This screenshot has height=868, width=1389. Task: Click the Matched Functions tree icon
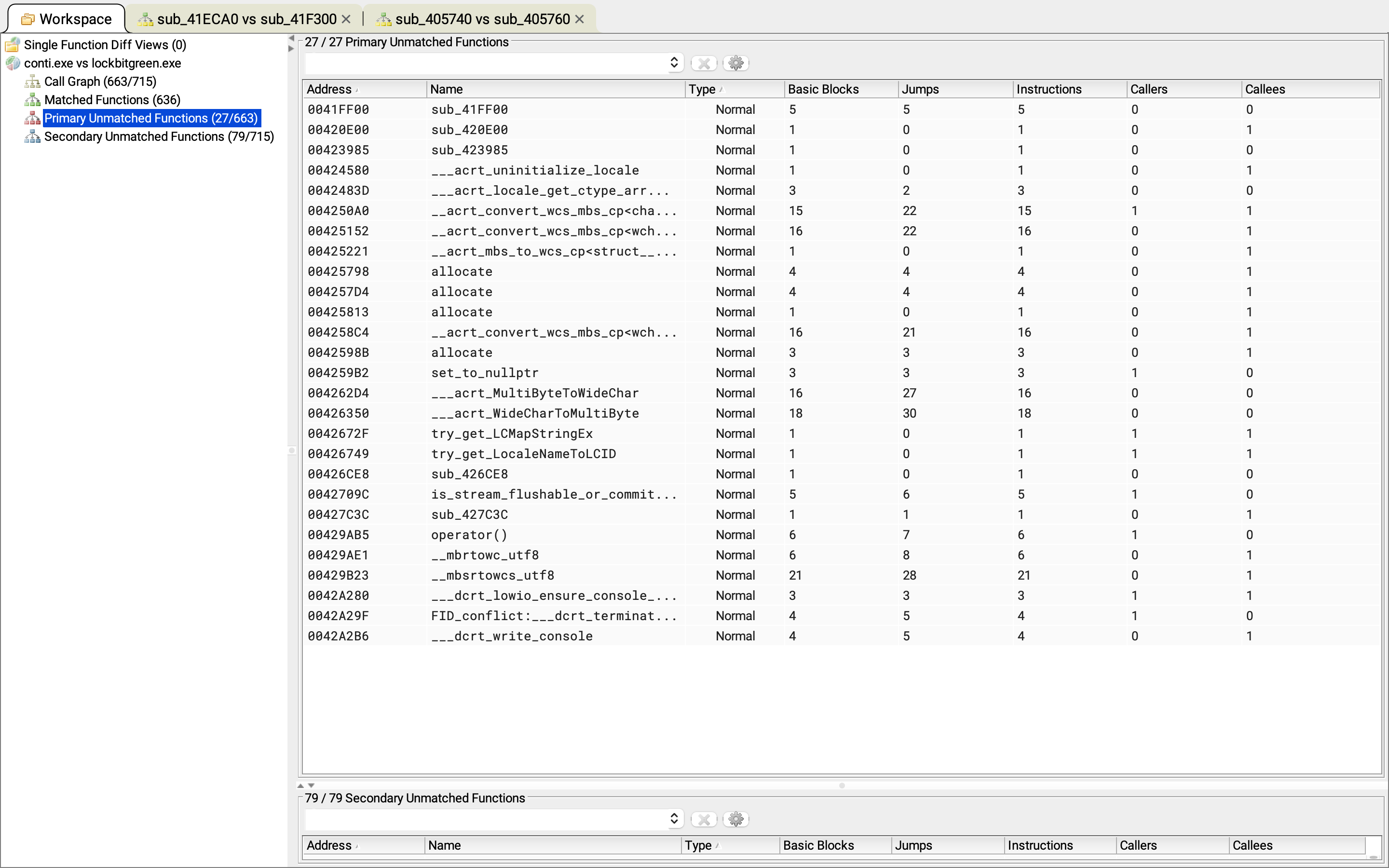click(x=33, y=100)
